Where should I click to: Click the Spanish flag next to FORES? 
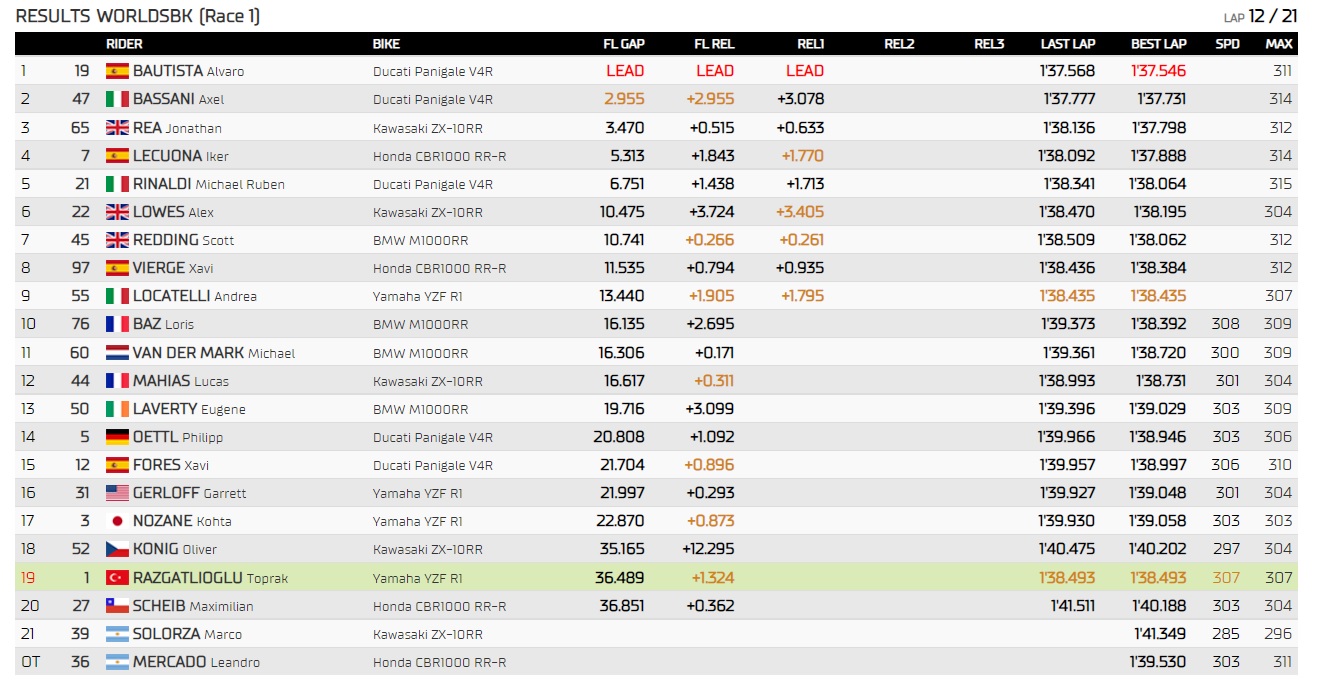click(117, 465)
